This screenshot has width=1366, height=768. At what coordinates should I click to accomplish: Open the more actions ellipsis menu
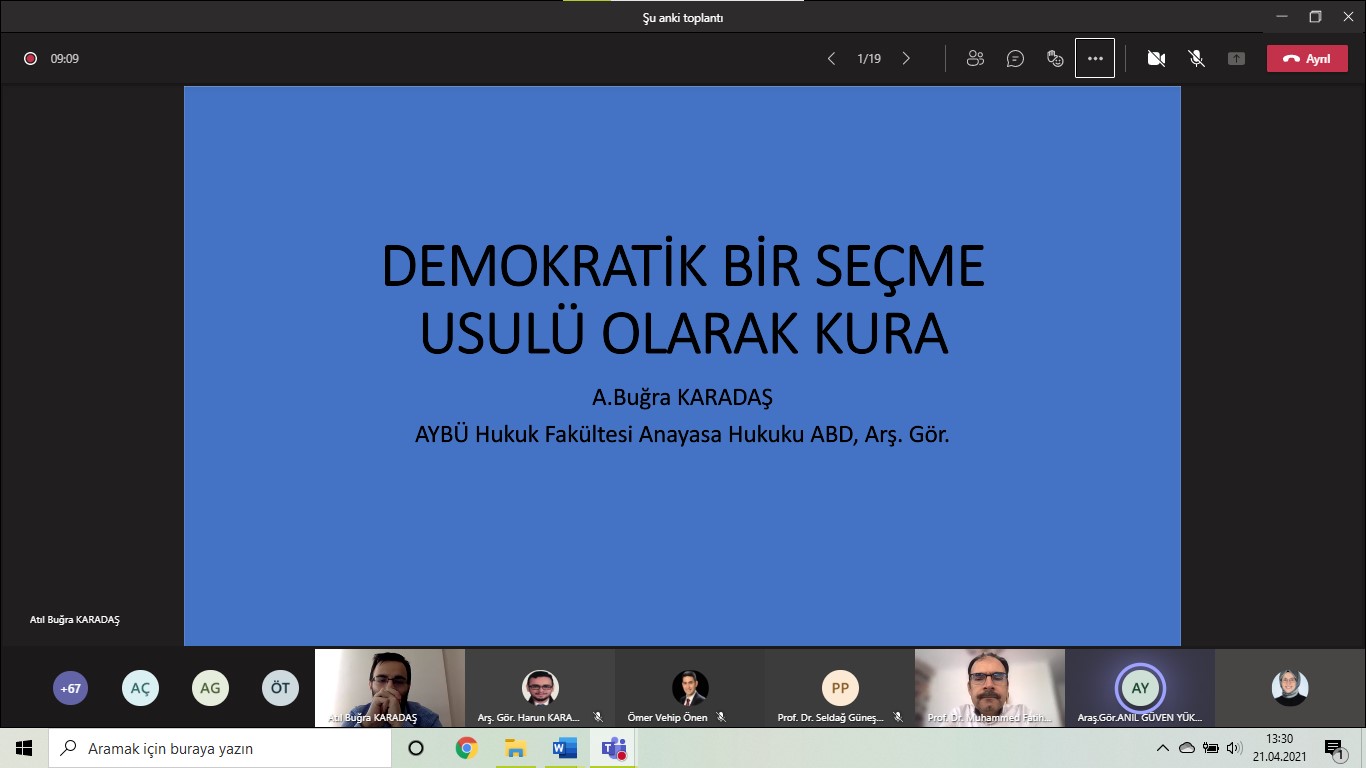1095,59
